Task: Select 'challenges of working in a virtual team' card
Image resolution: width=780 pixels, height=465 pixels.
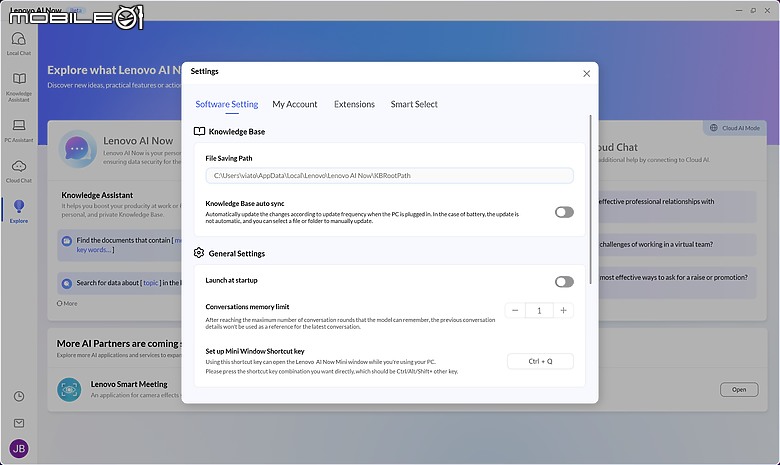Action: [677, 245]
